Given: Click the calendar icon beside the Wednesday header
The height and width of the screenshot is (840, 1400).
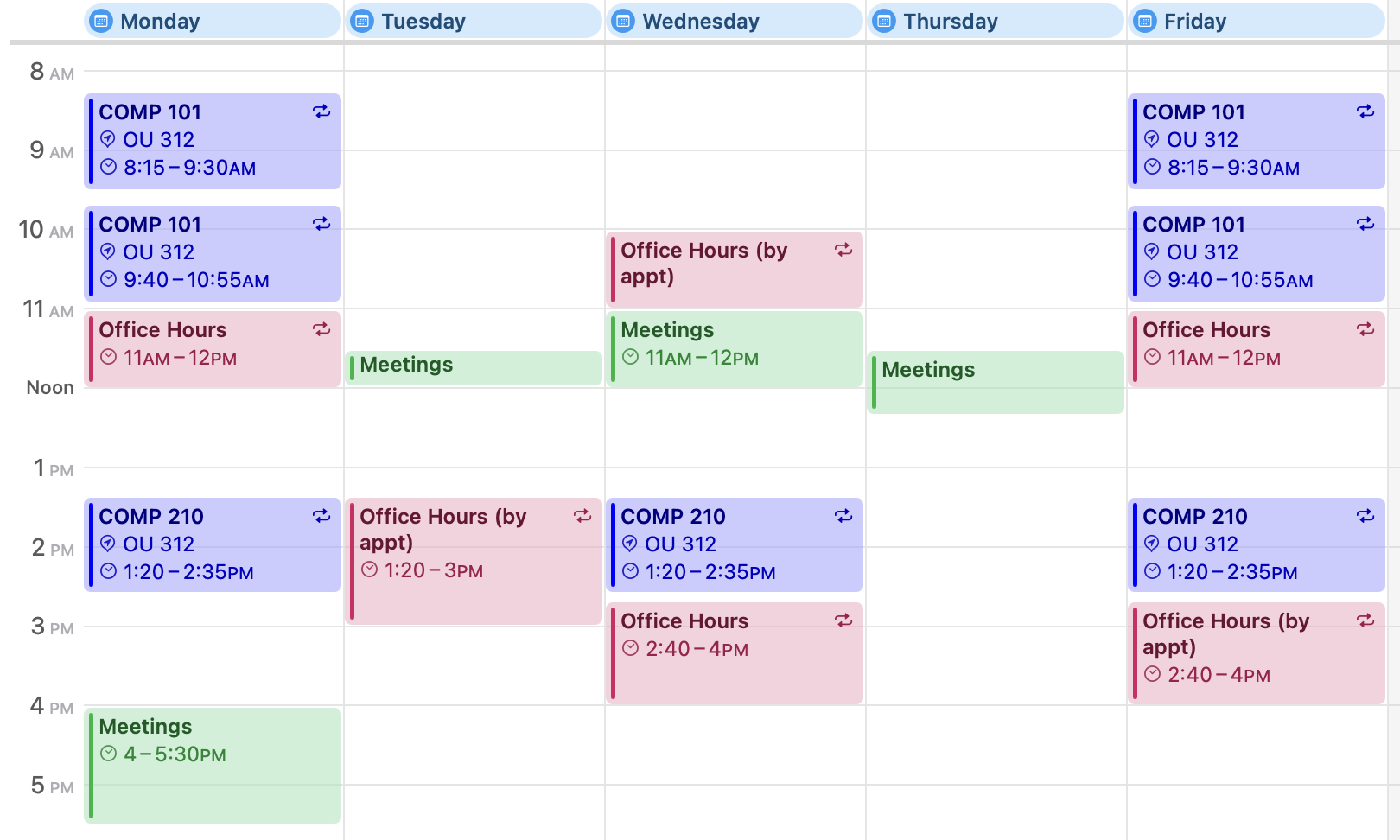Looking at the screenshot, I should coord(624,21).
